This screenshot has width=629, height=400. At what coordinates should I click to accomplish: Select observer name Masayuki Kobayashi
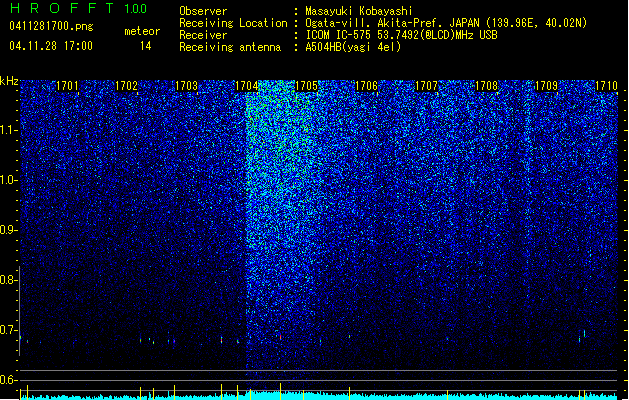coord(359,11)
